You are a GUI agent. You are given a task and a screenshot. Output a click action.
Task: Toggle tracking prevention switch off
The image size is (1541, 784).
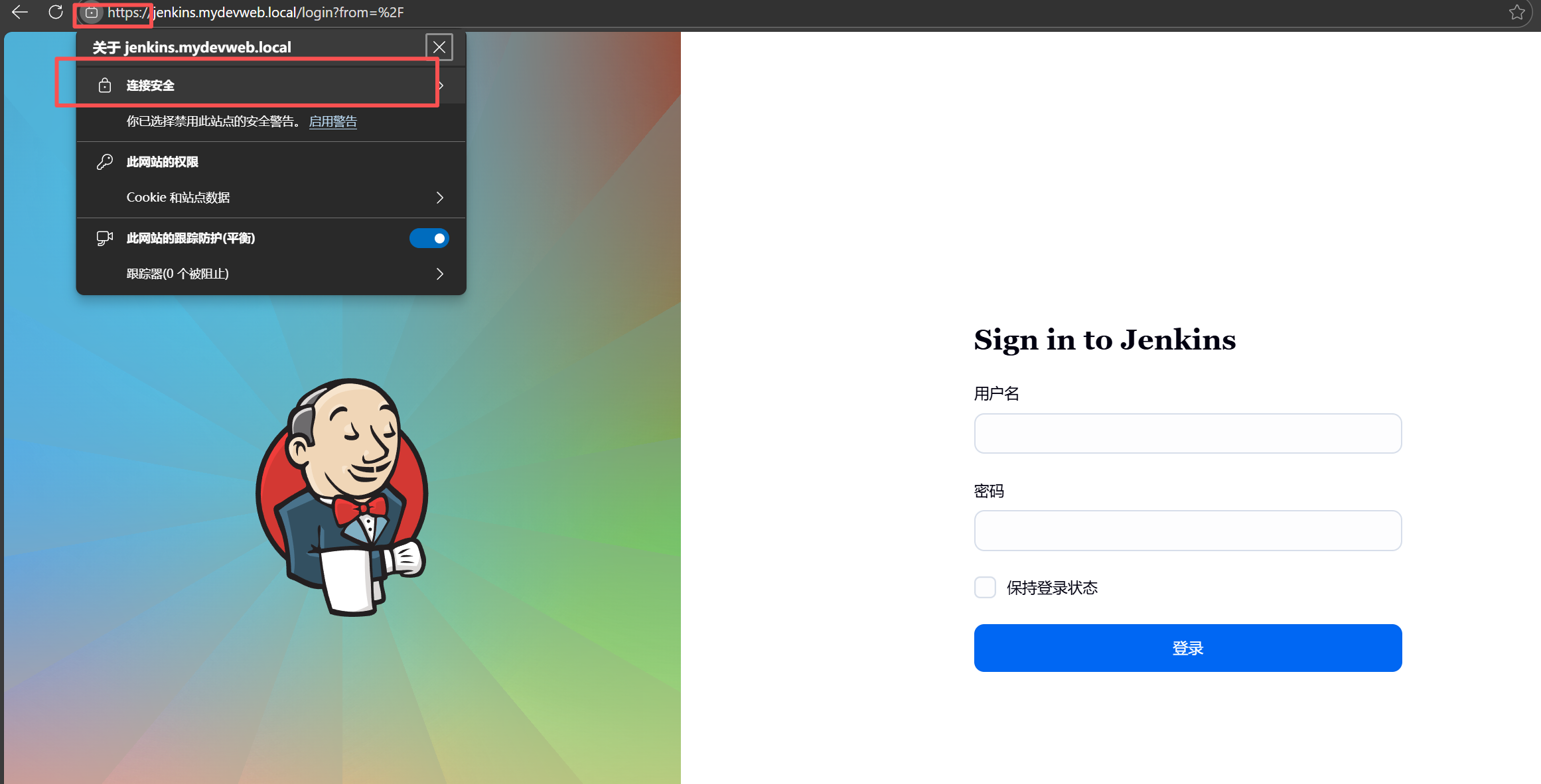[429, 238]
